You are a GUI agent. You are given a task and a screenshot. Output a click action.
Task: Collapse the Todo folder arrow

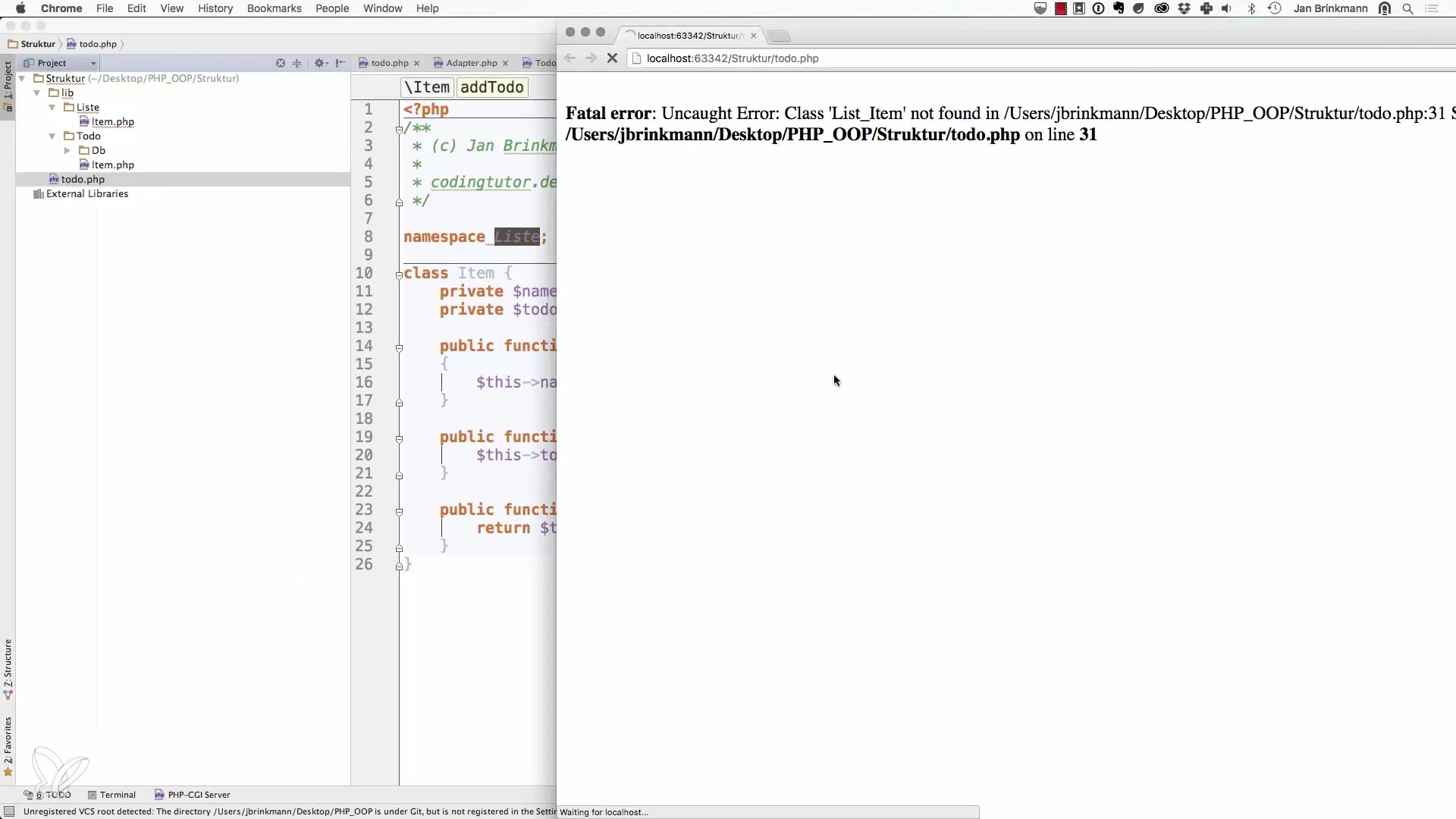pos(52,136)
